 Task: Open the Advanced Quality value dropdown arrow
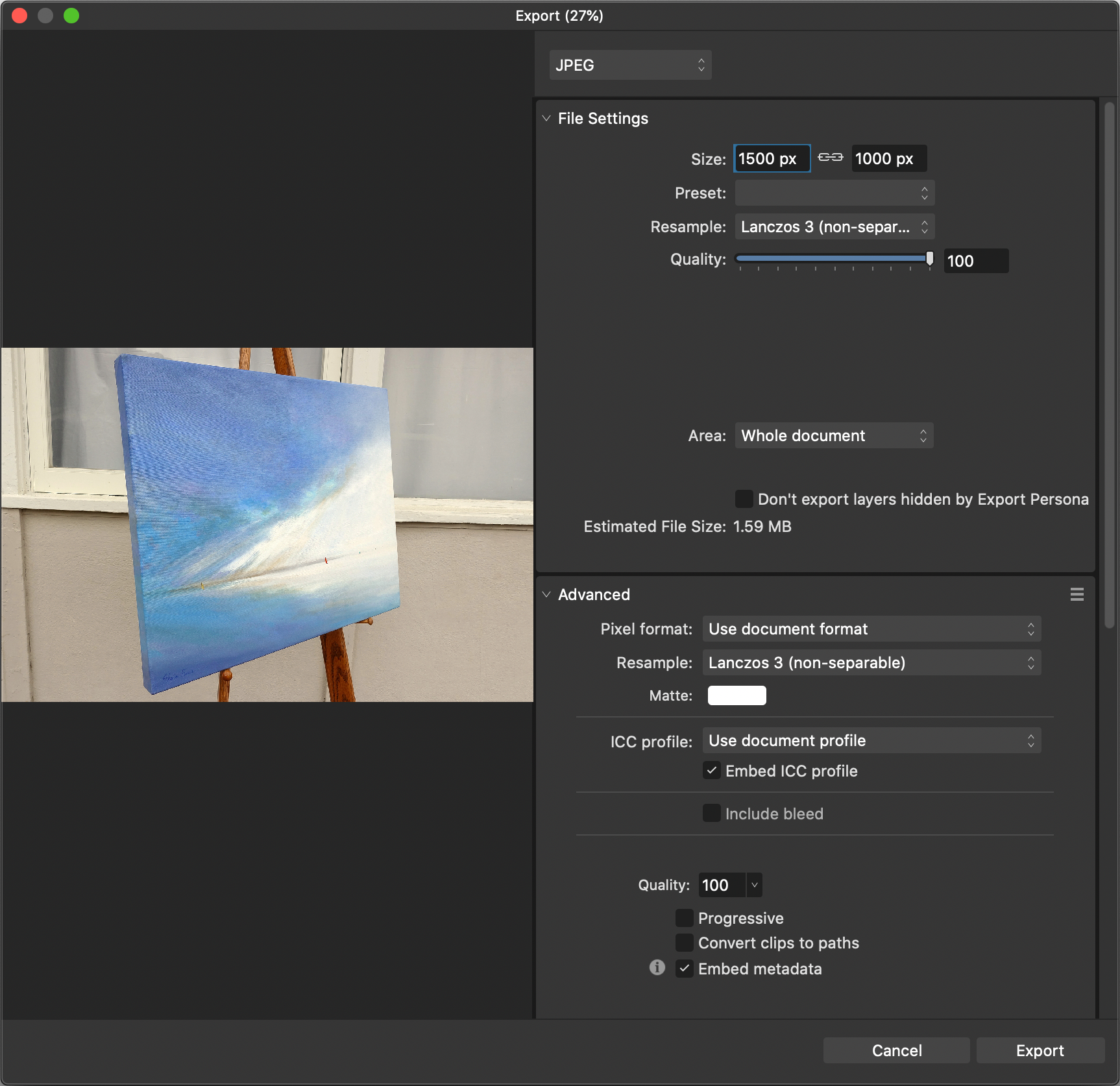(x=754, y=885)
